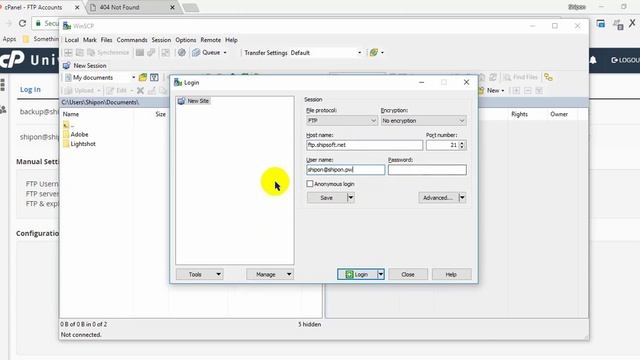The height and width of the screenshot is (360, 640).
Task: Open the Local menu
Action: (71, 40)
